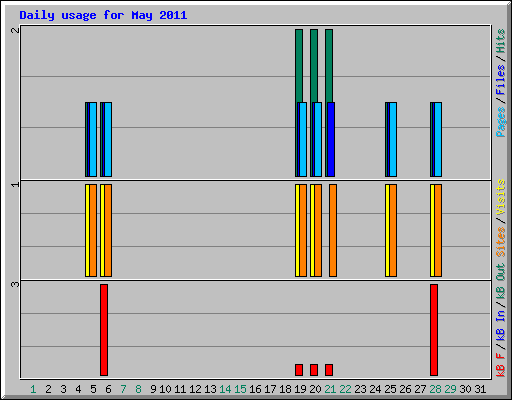The height and width of the screenshot is (400, 512).
Task: Select the short red kB bar for day 19
Action: tap(299, 370)
